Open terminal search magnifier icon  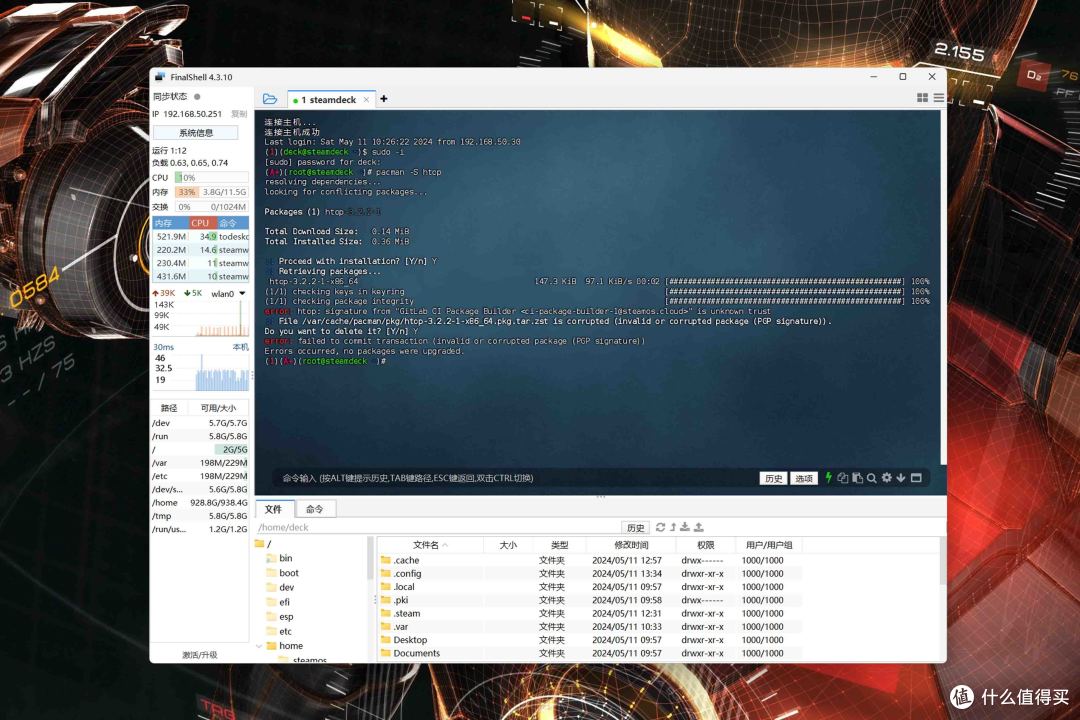coord(871,478)
